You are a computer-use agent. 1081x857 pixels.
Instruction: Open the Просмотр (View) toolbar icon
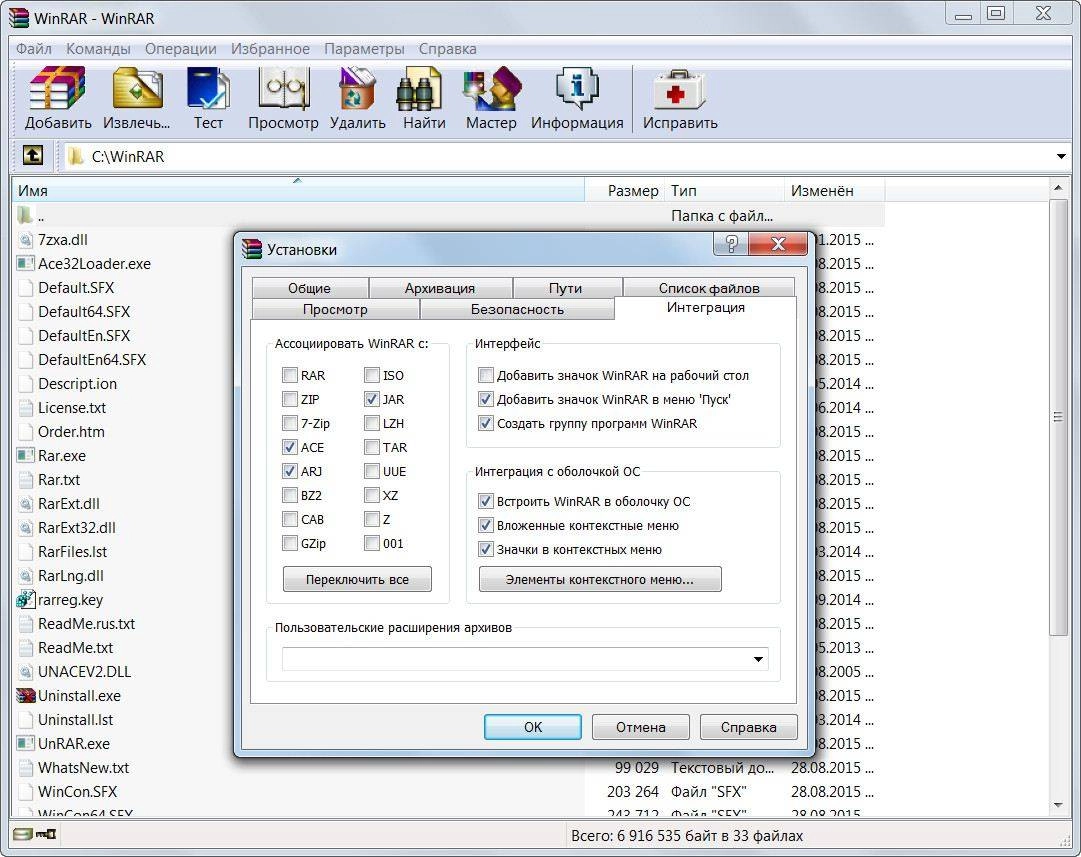pos(283,88)
